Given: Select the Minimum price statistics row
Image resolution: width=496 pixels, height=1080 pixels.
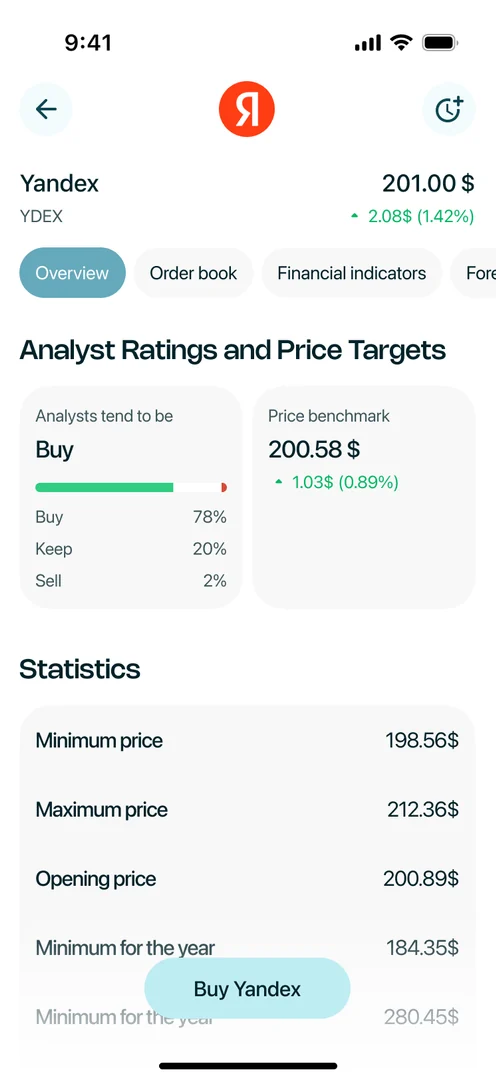Looking at the screenshot, I should click(247, 740).
